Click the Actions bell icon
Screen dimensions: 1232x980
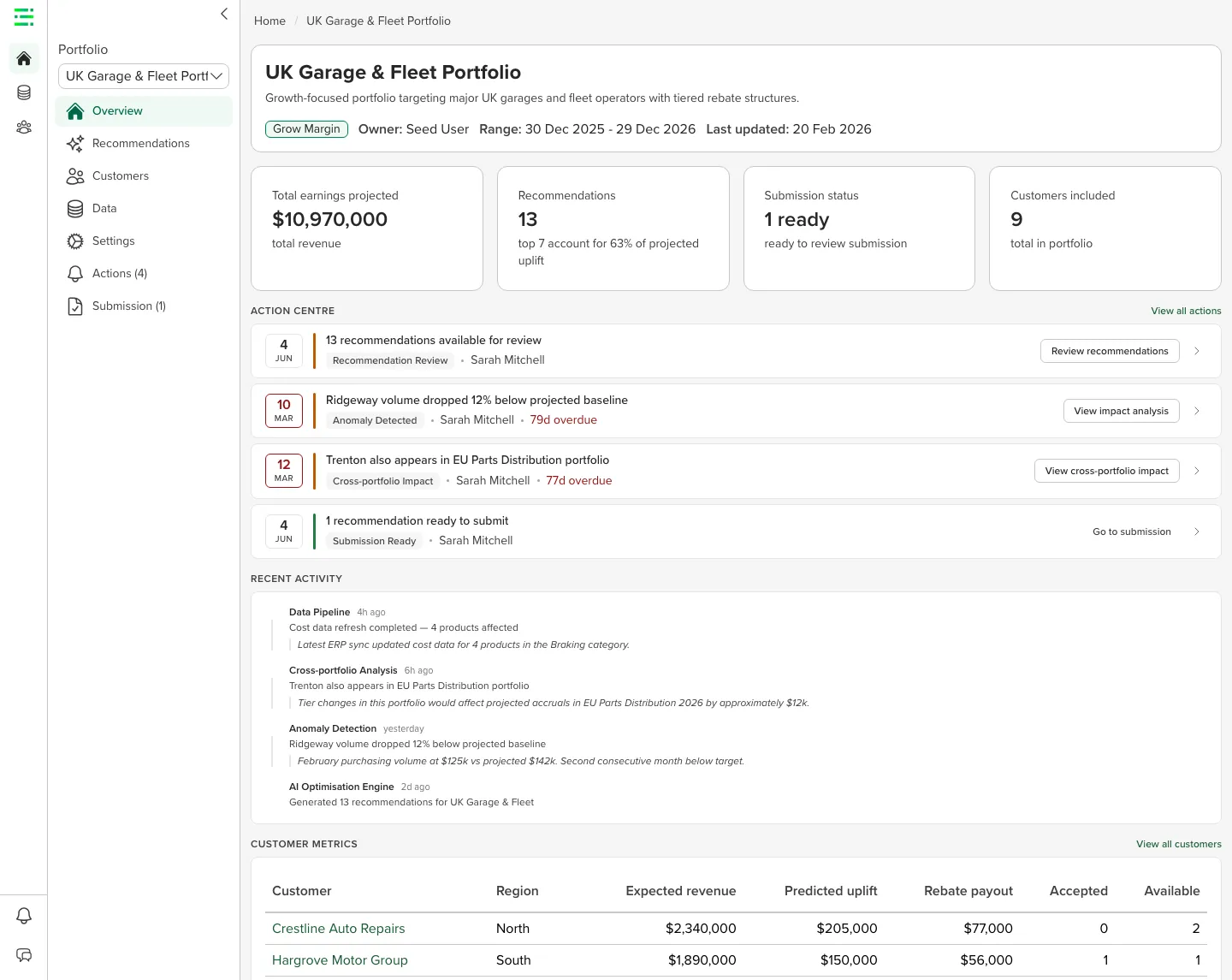click(x=75, y=274)
